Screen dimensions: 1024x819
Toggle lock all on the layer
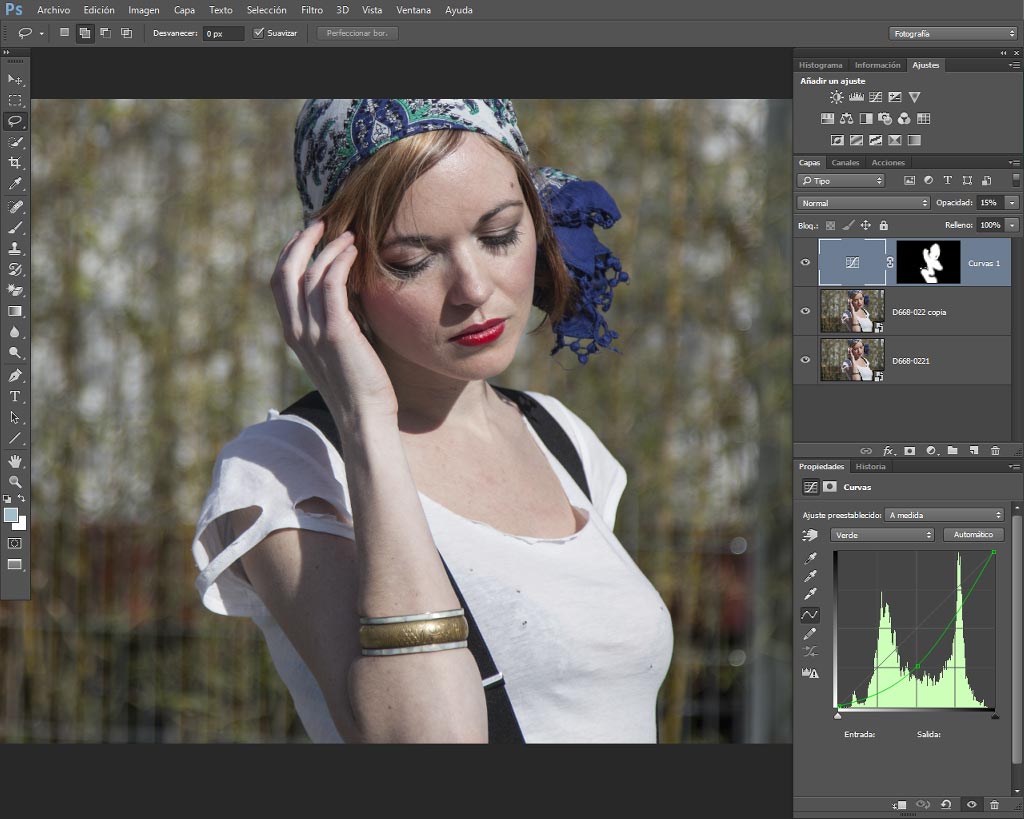884,225
